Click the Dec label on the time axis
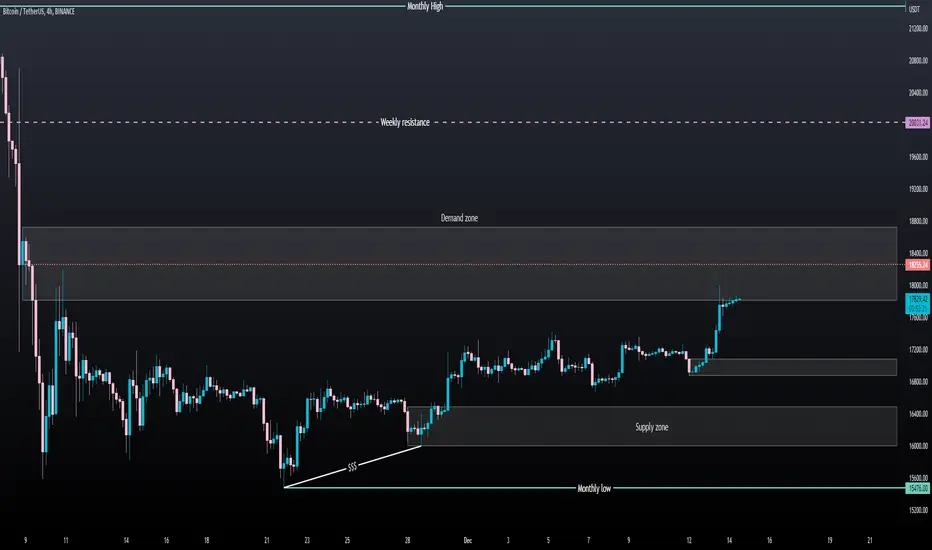Screen dimensions: 932x550 [468, 540]
